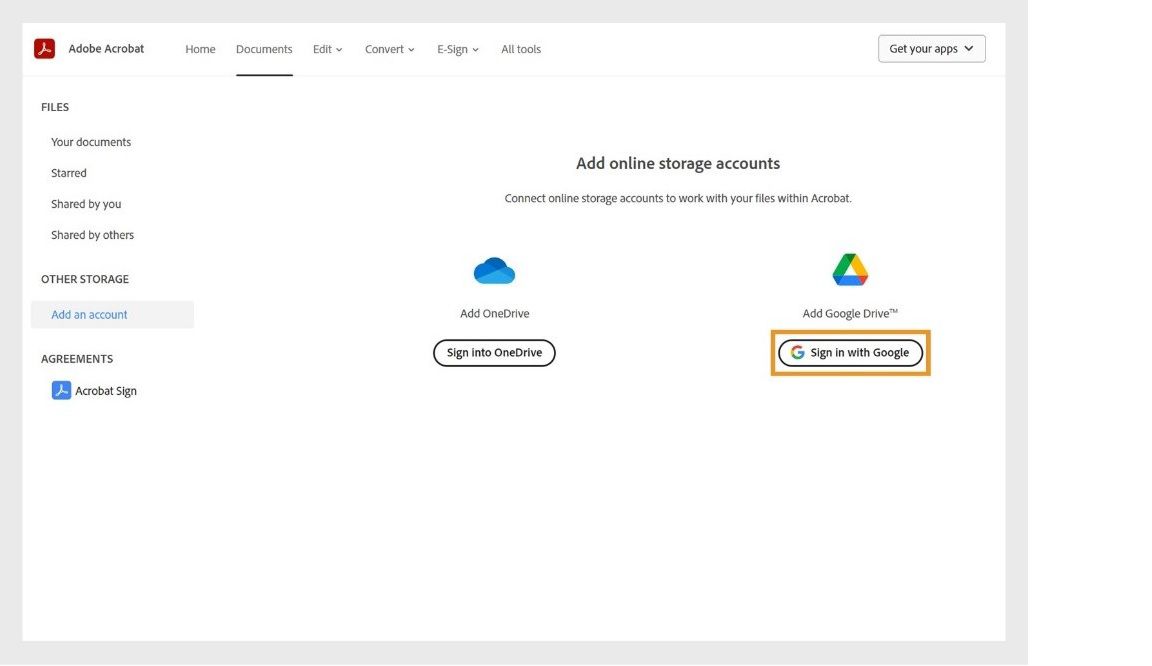Open the Get your apps dropdown
The height and width of the screenshot is (666, 1152).
coord(929,48)
